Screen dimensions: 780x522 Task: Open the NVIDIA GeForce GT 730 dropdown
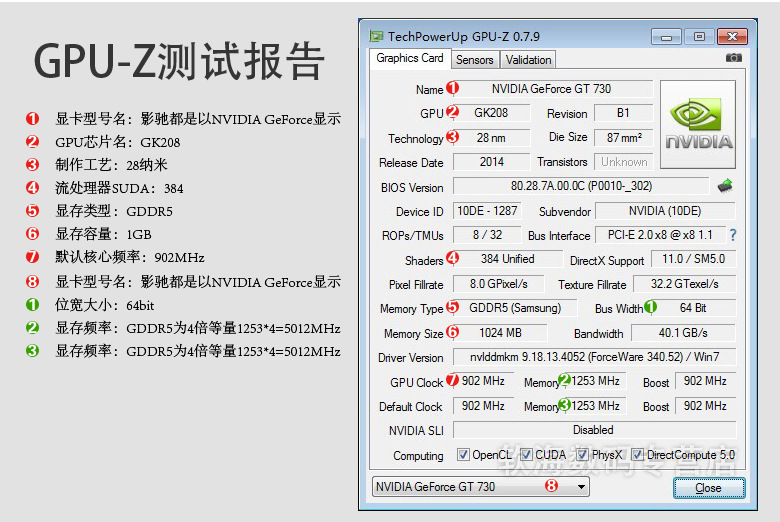(x=481, y=487)
